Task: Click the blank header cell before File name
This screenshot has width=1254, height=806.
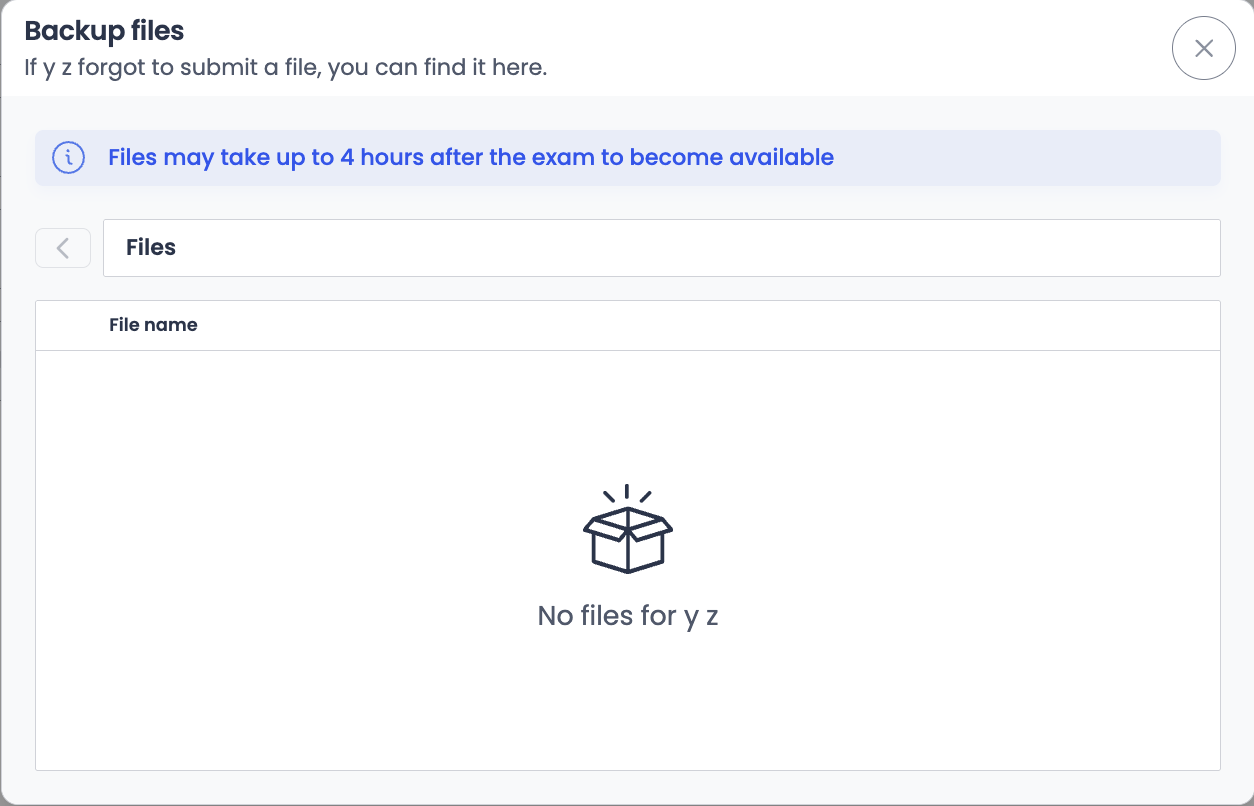Action: point(72,325)
